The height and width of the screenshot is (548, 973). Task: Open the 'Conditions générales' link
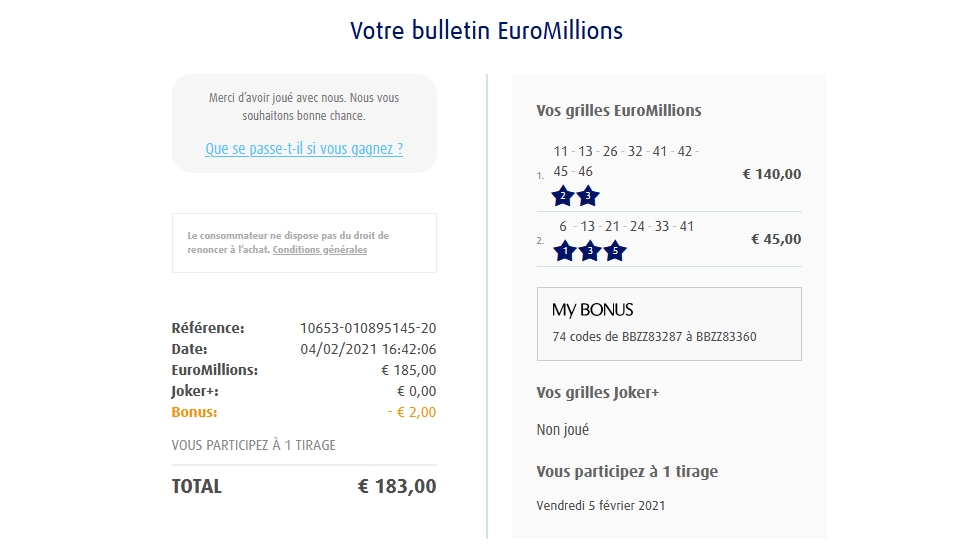320,250
